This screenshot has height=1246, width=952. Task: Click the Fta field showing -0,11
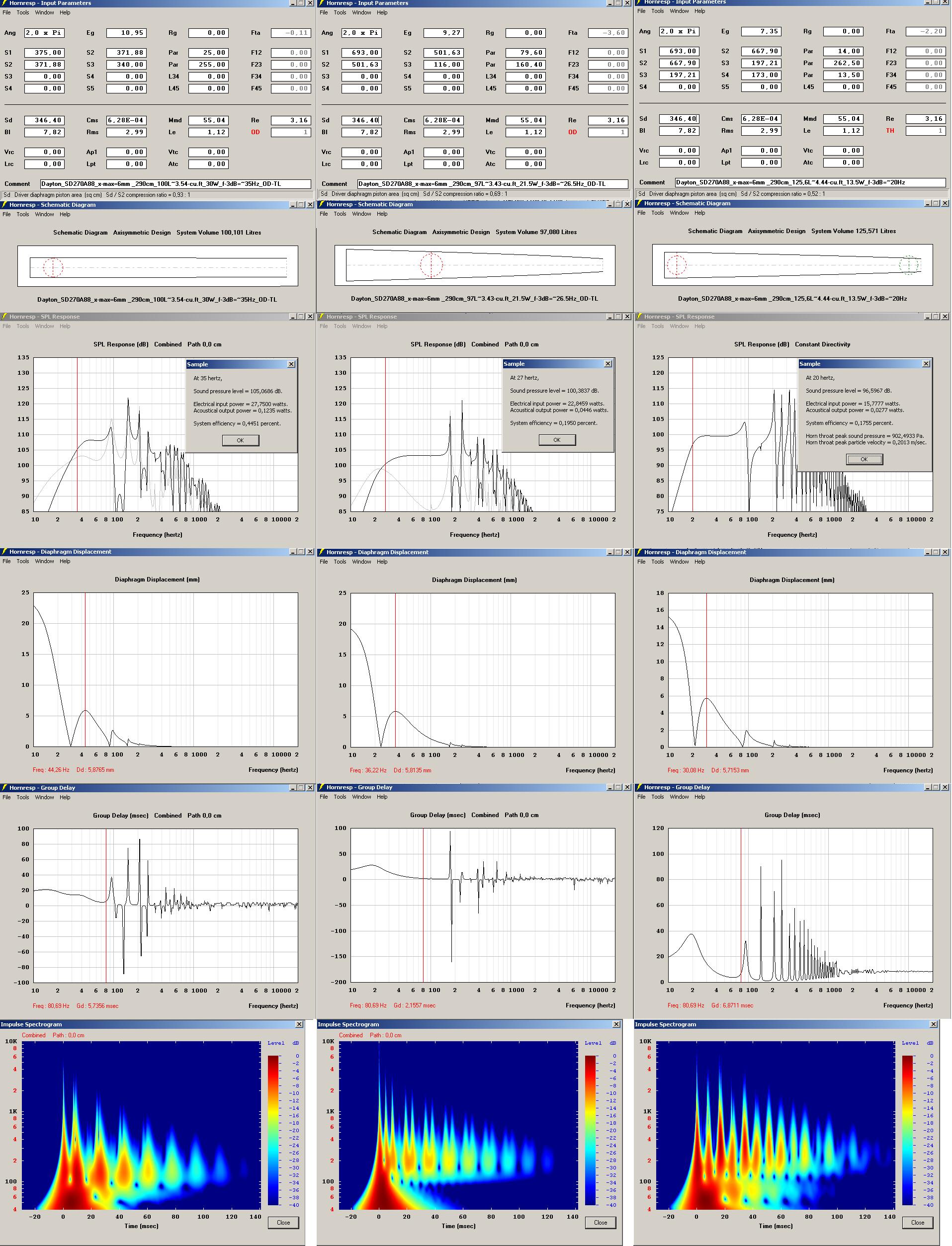coord(291,33)
